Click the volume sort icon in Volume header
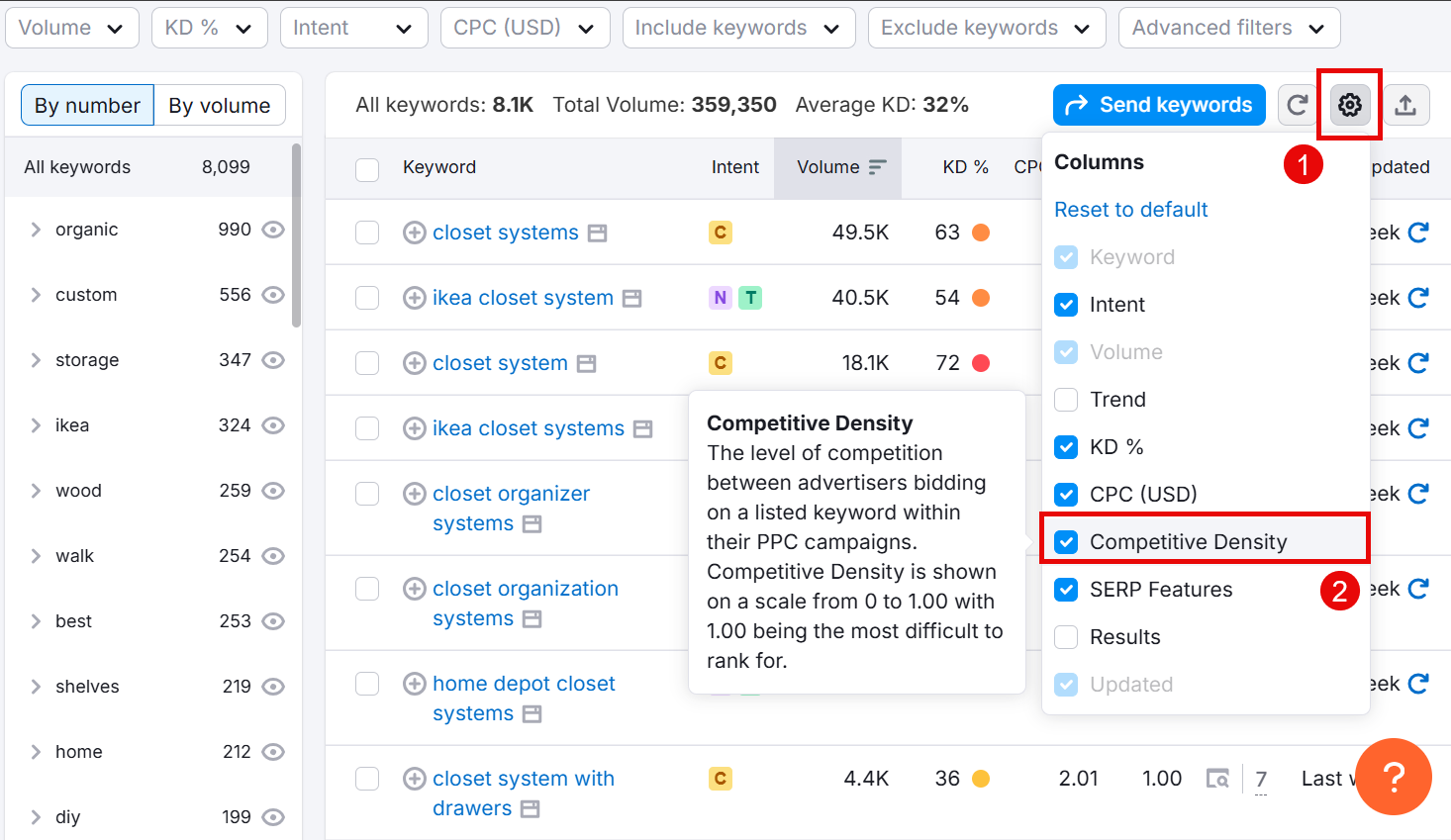This screenshot has height=840, width=1451. (x=877, y=167)
